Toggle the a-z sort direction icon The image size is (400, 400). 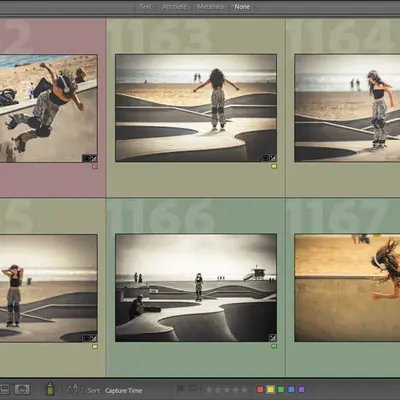(75, 389)
